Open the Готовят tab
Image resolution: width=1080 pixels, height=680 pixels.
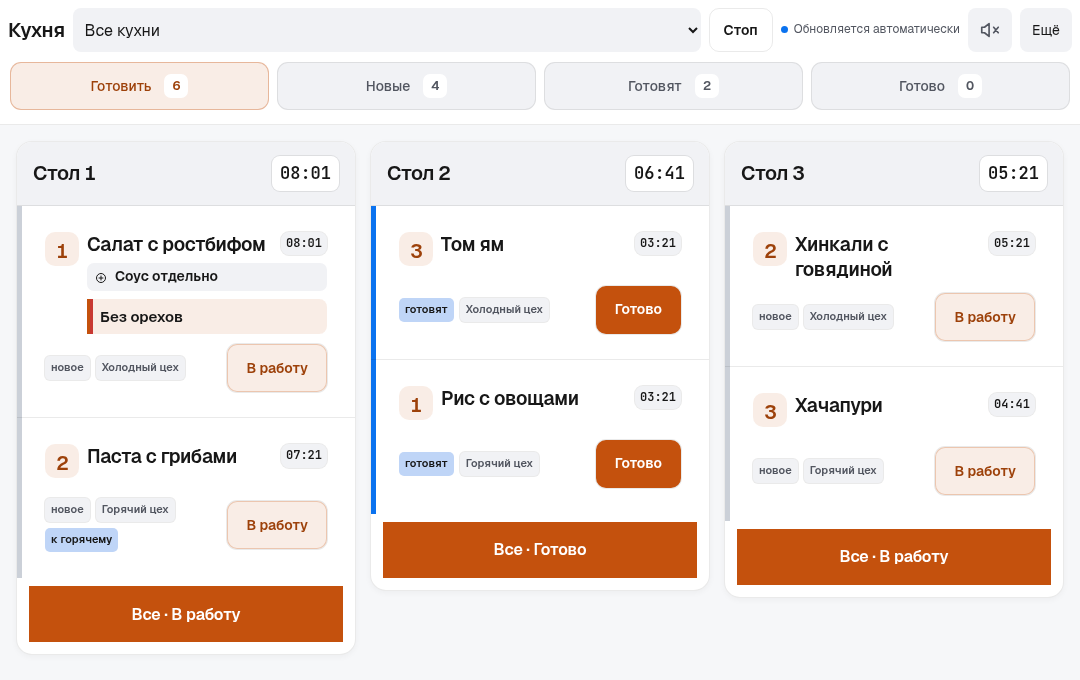coord(674,86)
